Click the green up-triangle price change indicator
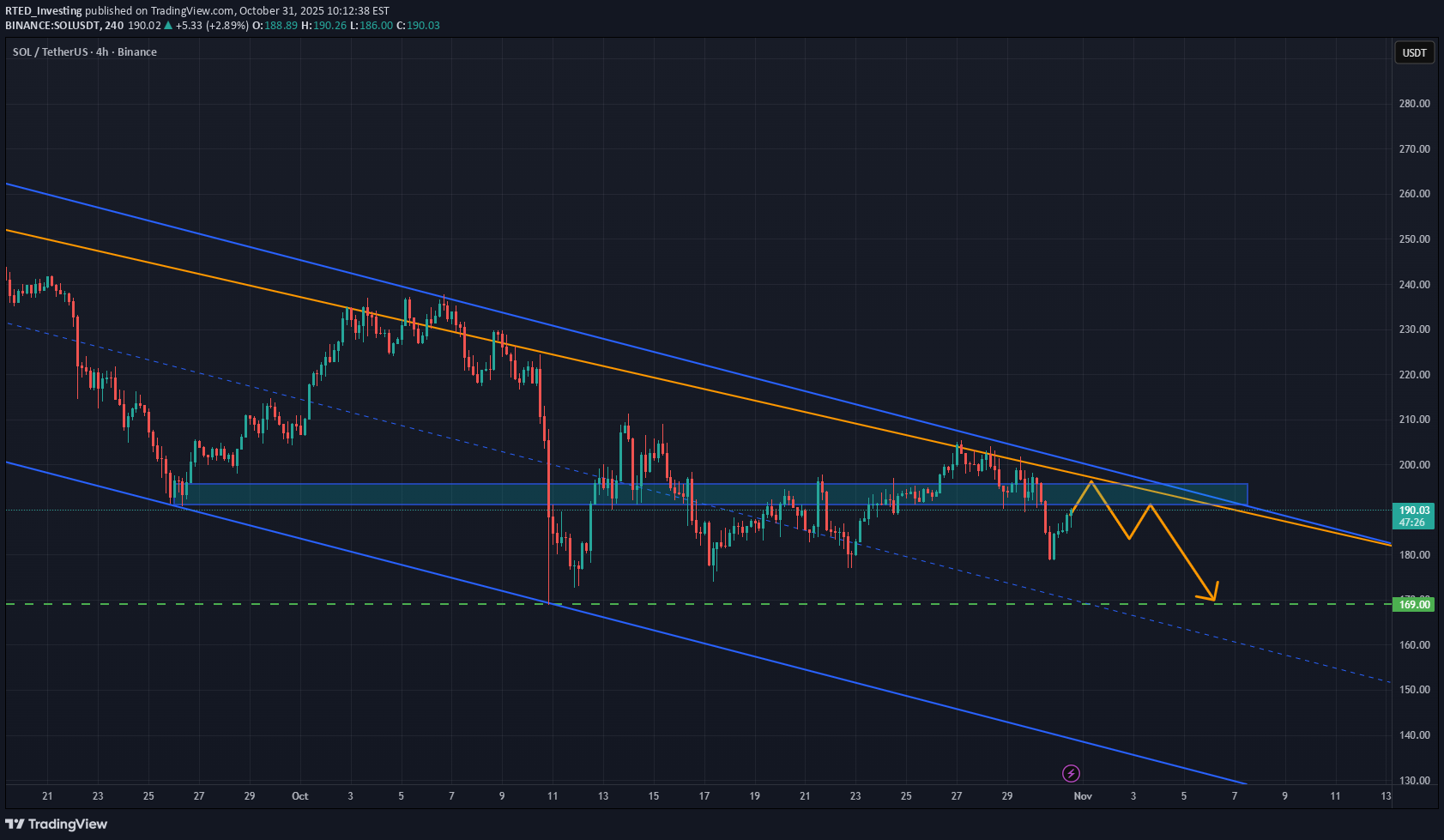This screenshot has height=840, width=1444. [x=169, y=25]
